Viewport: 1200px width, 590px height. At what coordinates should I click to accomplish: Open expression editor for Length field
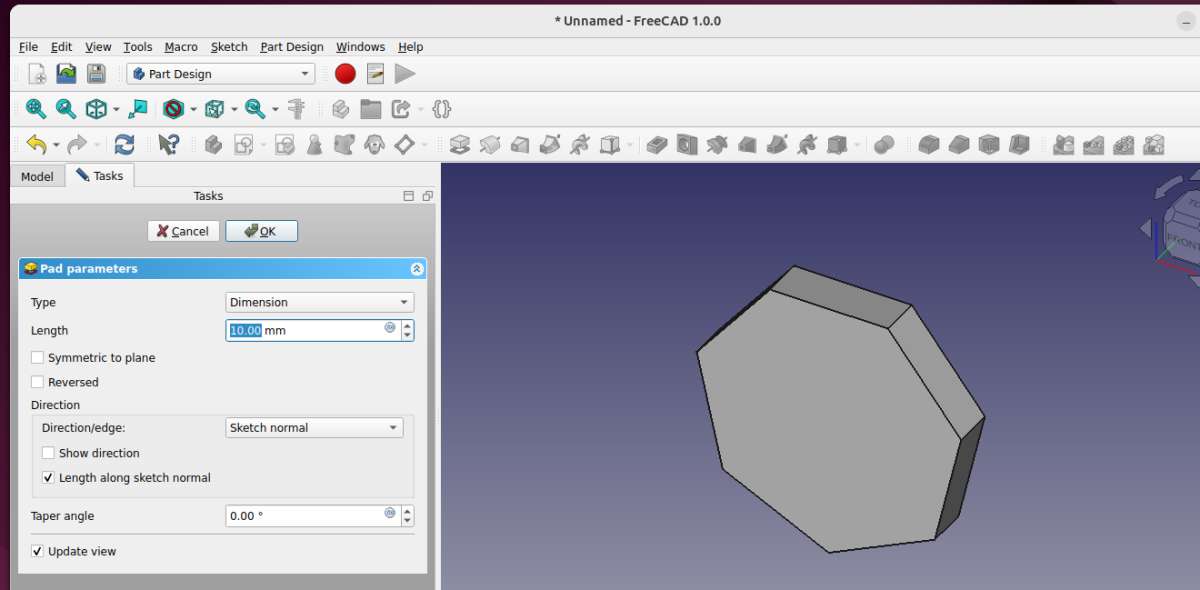point(390,328)
